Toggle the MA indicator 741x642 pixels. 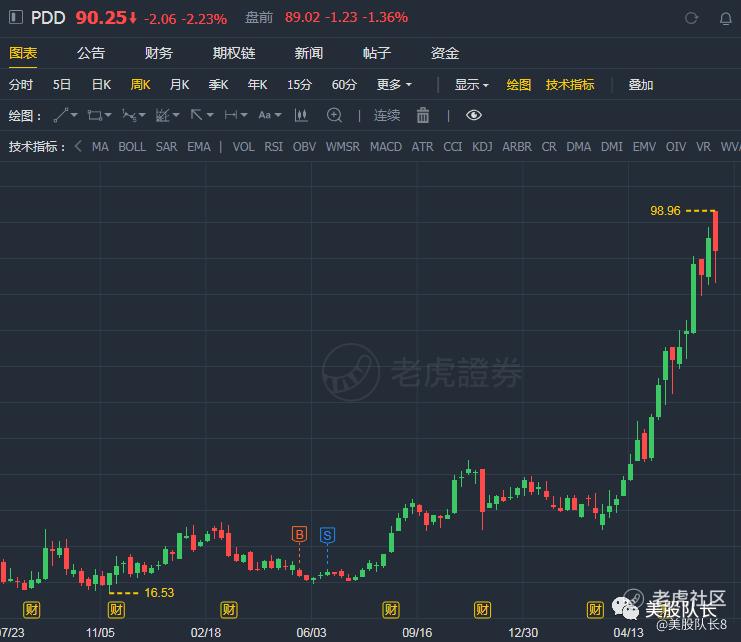pyautogui.click(x=100, y=147)
